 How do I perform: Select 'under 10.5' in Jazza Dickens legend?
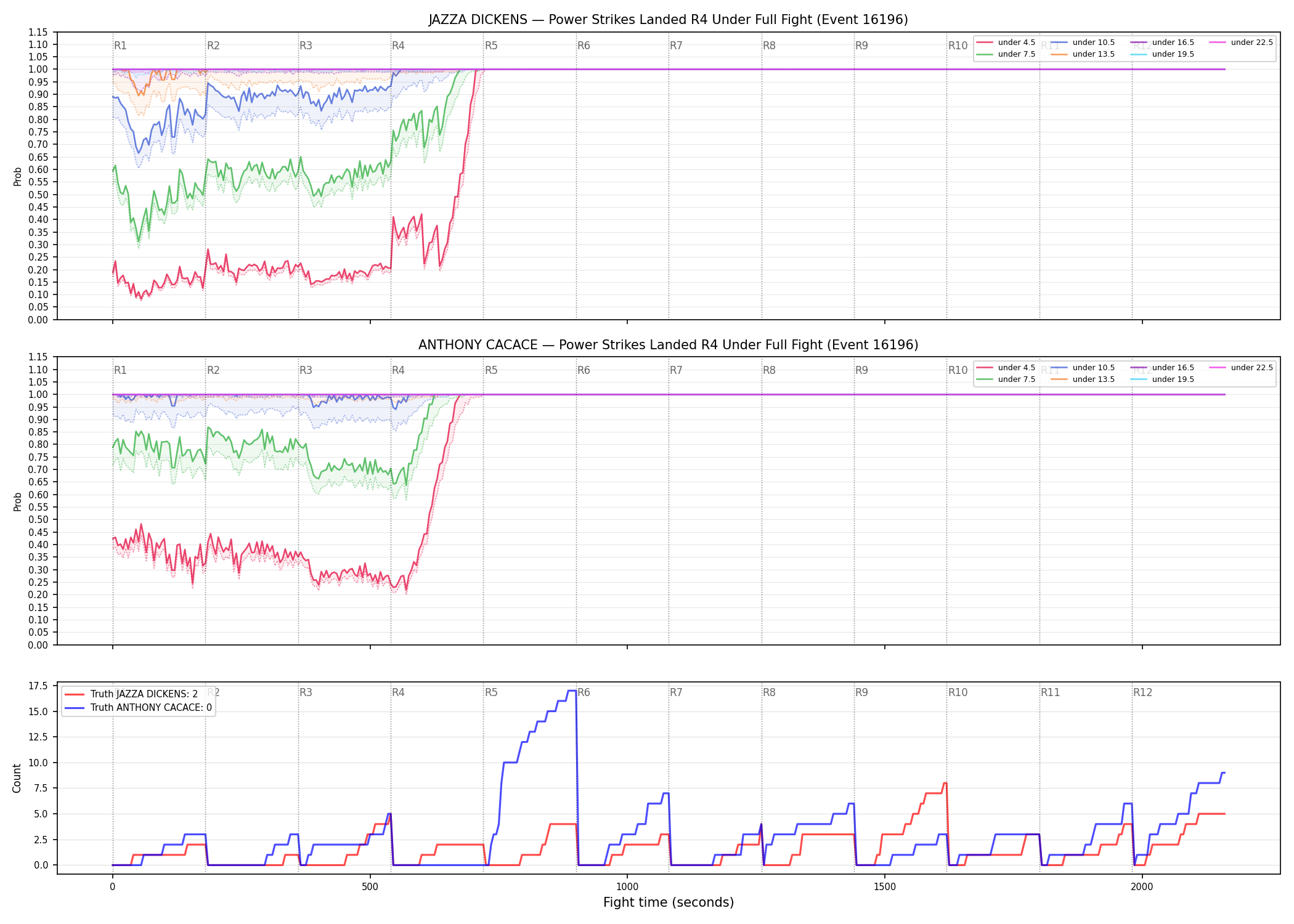coord(1083,43)
